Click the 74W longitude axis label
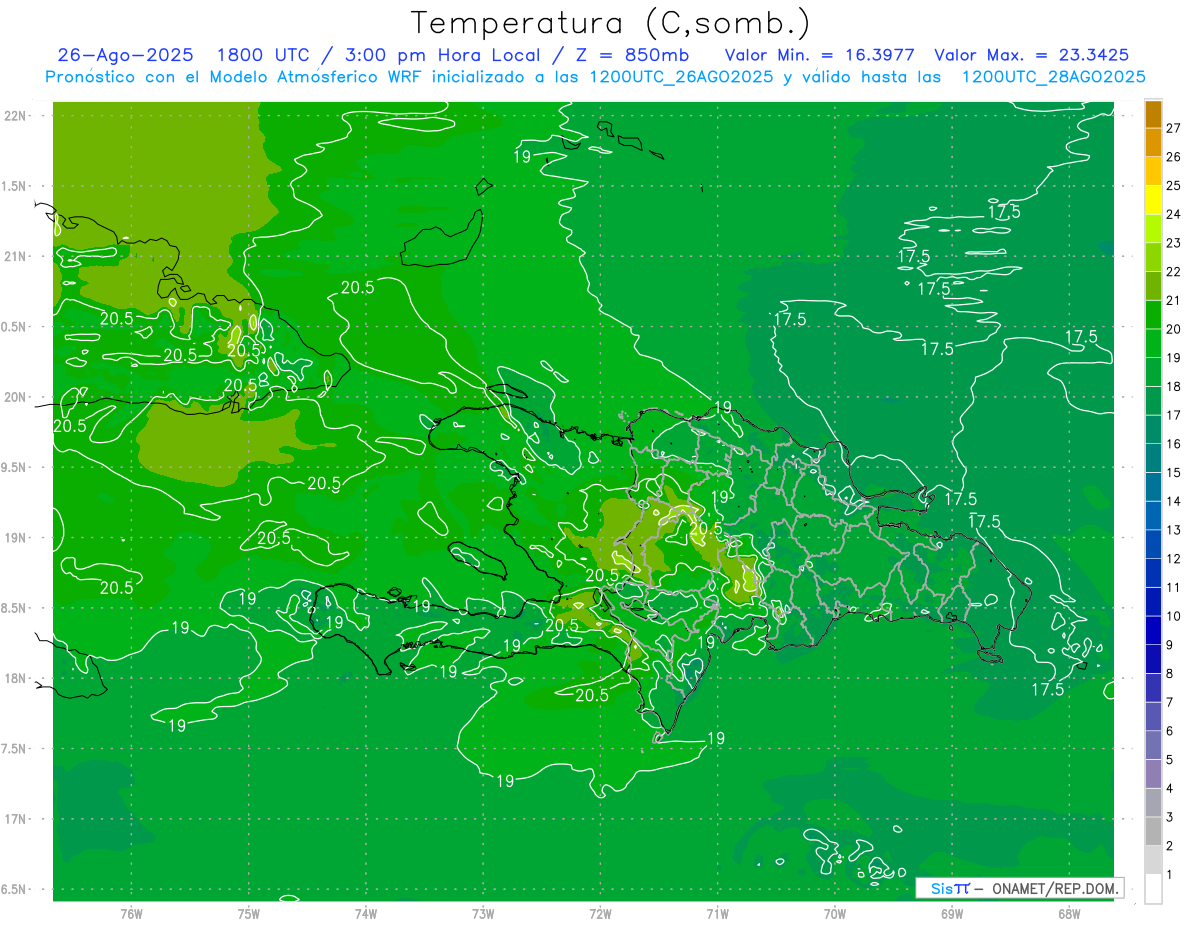This screenshot has height=927, width=1200. [366, 913]
